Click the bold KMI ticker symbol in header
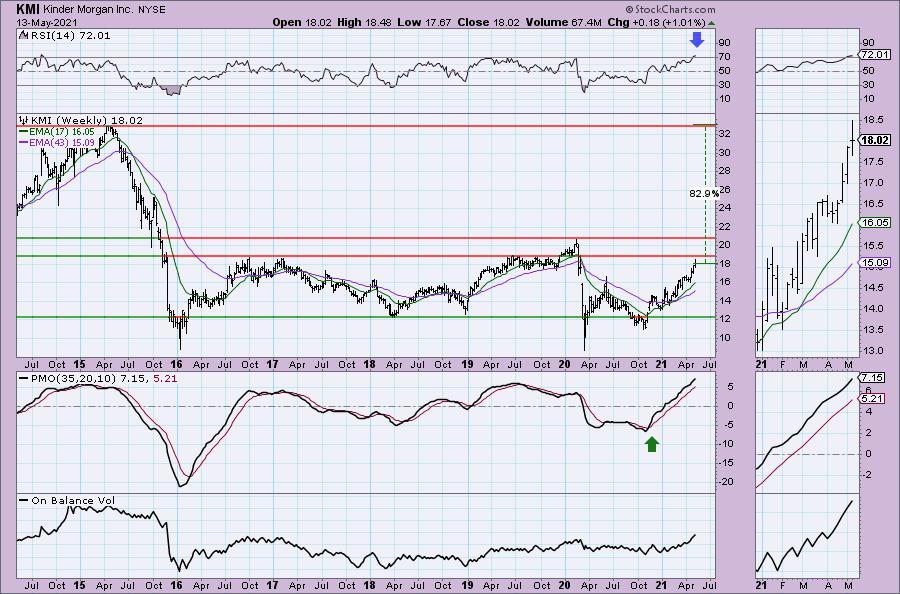This screenshot has height=594, width=900. point(28,9)
